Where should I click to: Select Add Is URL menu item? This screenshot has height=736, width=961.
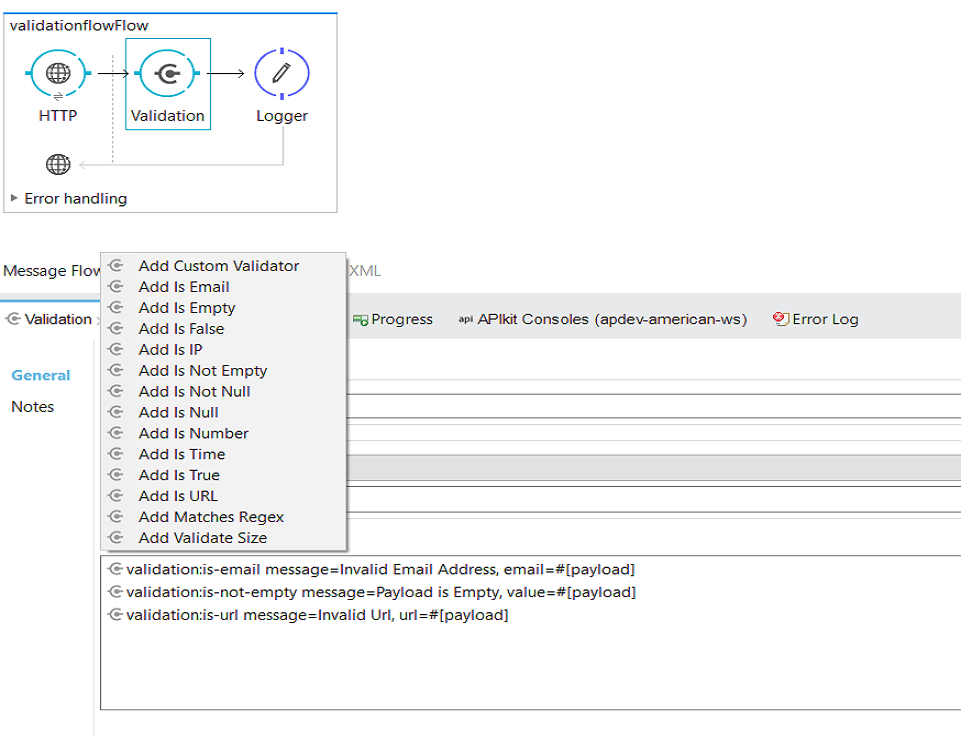coord(177,496)
